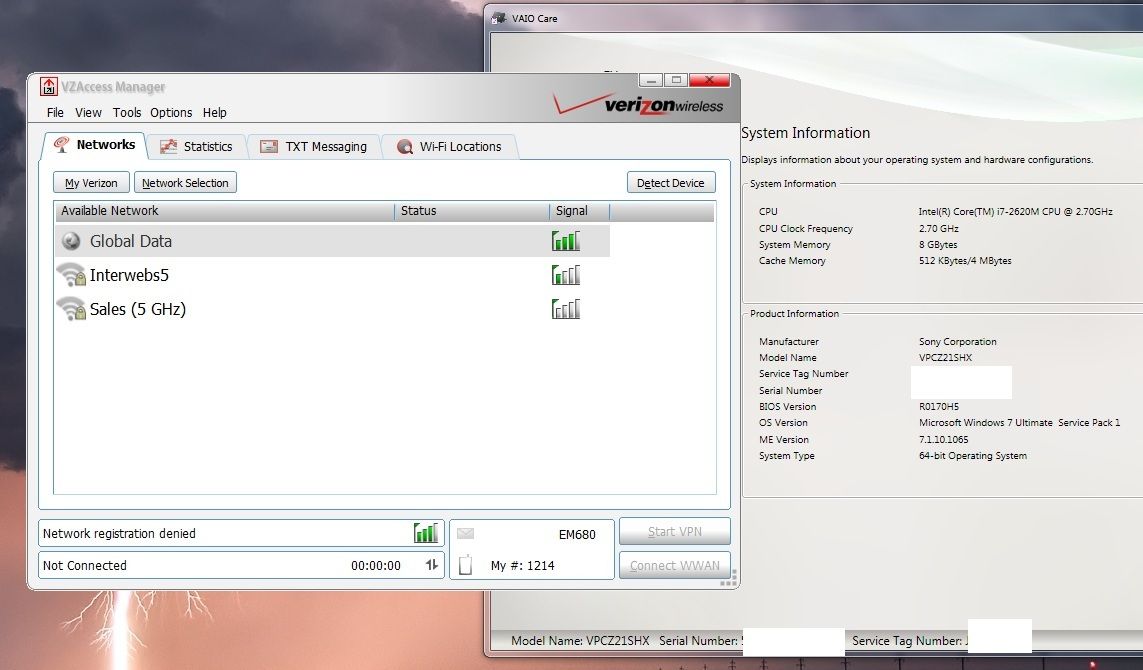Click the 2.70 GHz clock frequency value
The height and width of the screenshot is (670, 1143).
tap(938, 228)
